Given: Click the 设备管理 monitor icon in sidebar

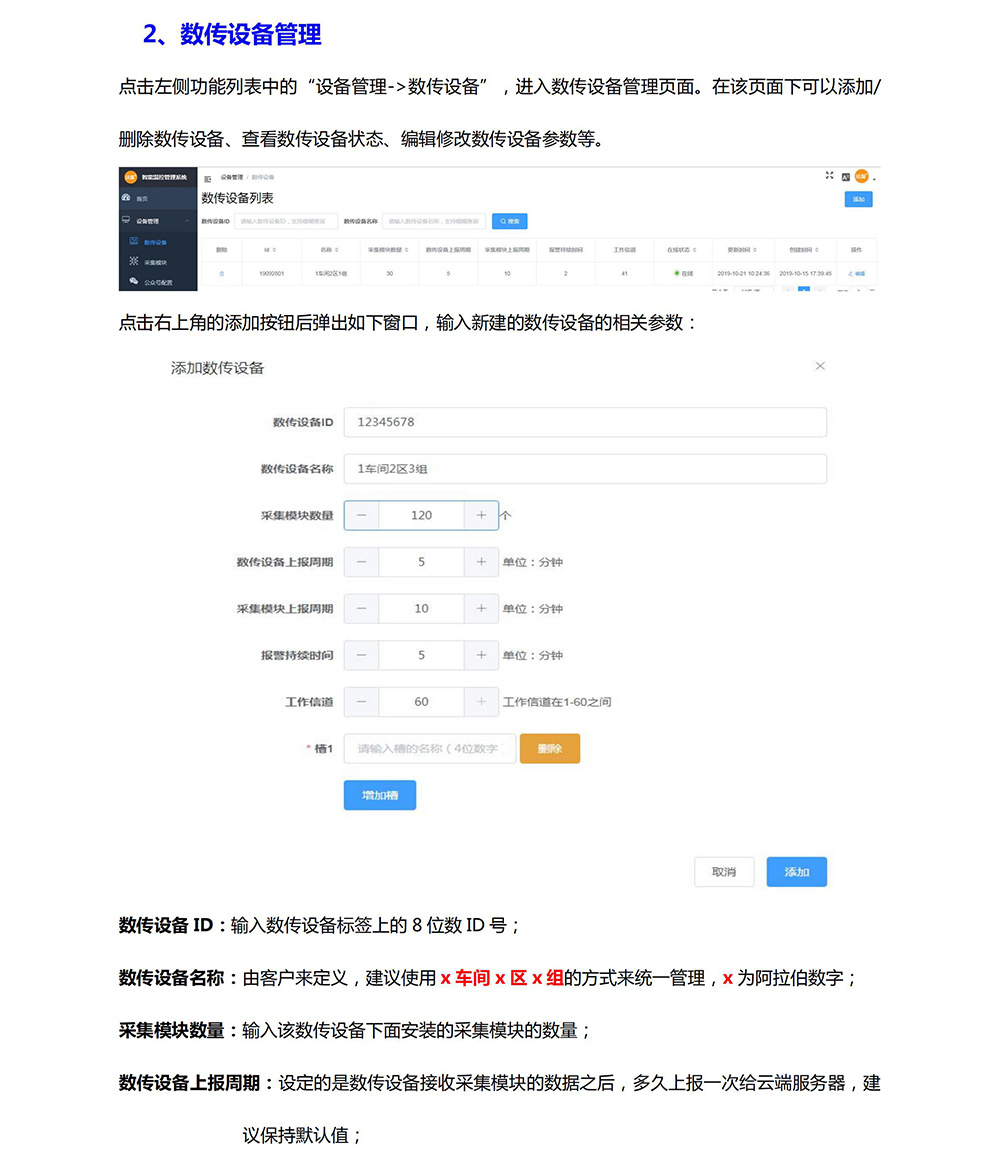Looking at the screenshot, I should [126, 220].
